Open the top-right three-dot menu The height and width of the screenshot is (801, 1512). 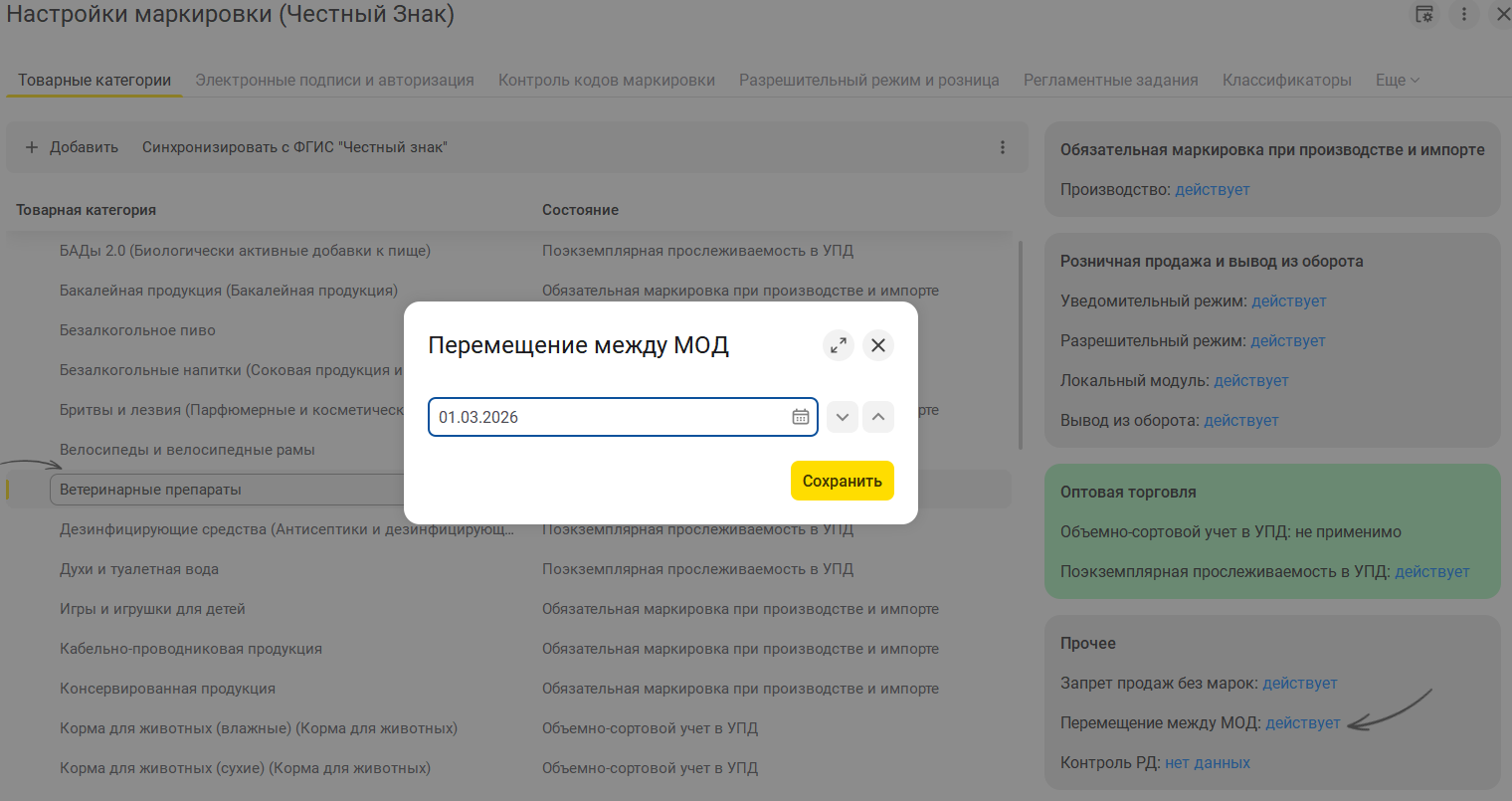coord(1463,14)
